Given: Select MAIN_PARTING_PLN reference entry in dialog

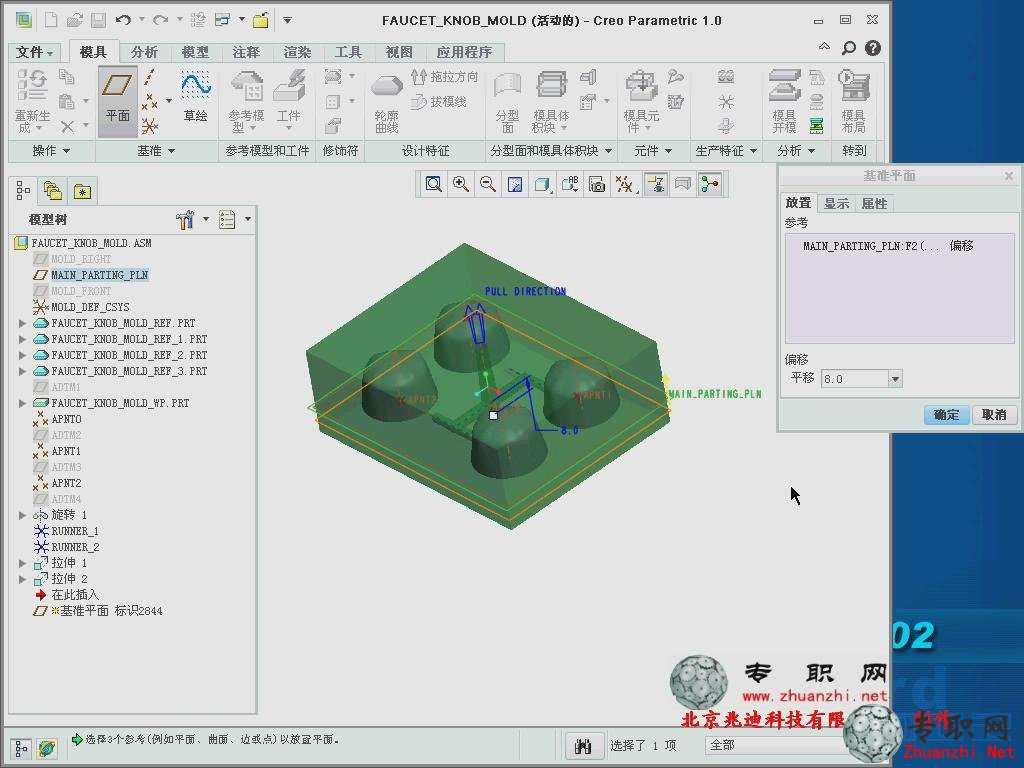Looking at the screenshot, I should click(x=888, y=246).
